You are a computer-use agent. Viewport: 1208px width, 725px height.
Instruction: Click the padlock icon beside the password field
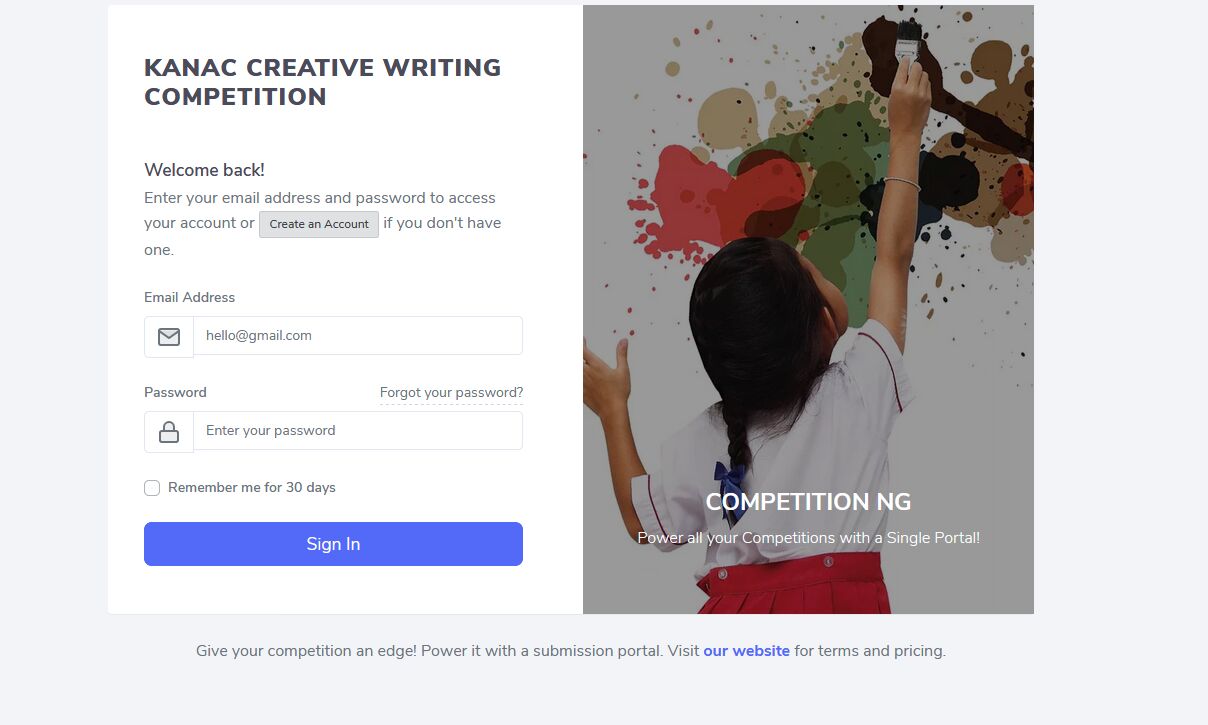[169, 432]
